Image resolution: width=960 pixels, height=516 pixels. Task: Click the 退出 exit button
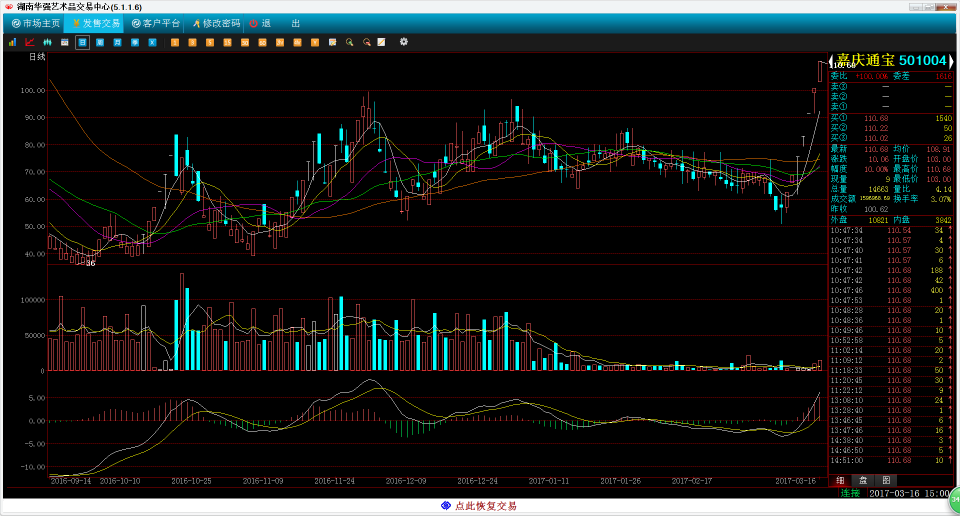pyautogui.click(x=276, y=23)
